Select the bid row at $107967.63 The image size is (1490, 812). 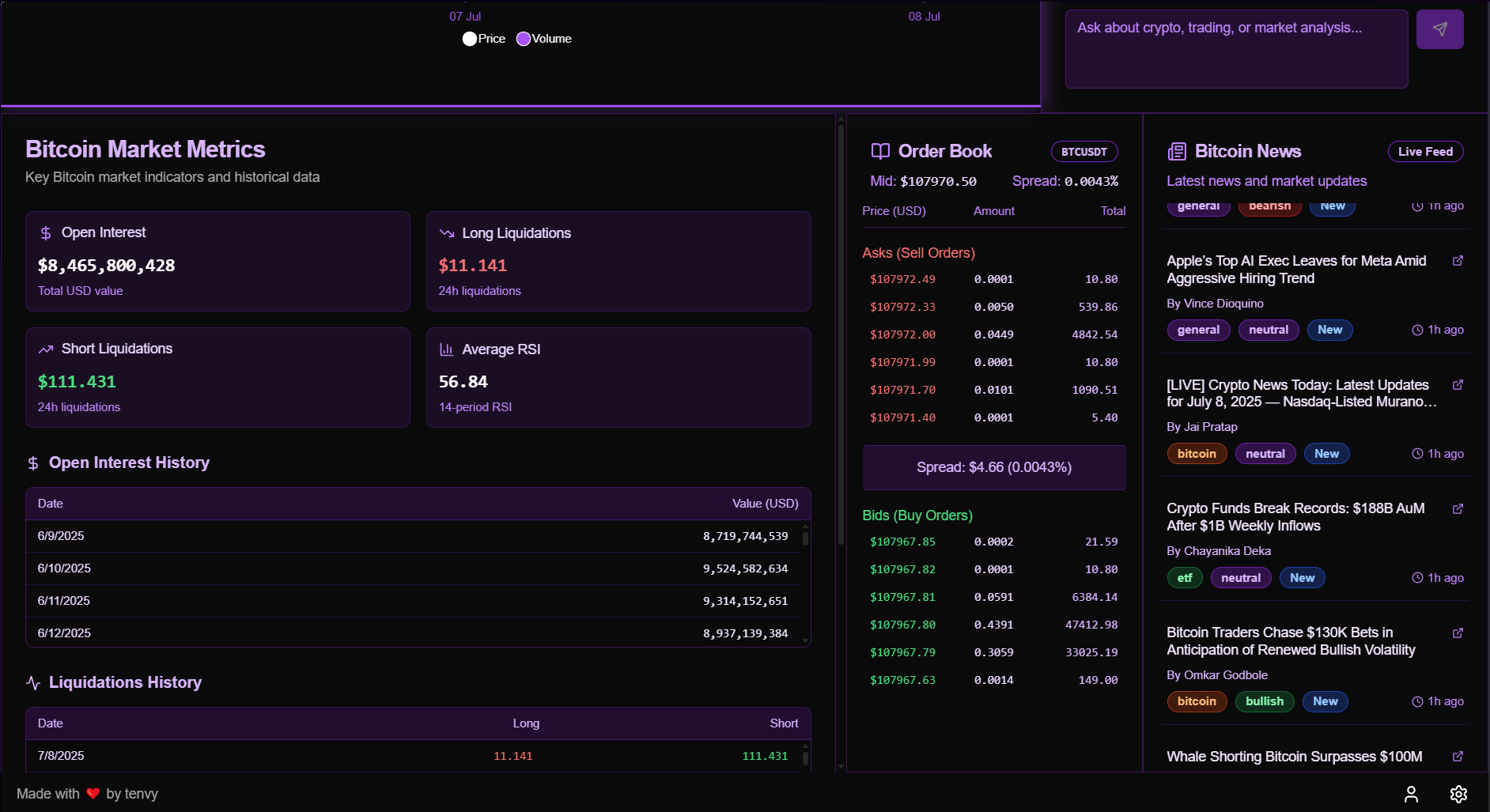(994, 680)
